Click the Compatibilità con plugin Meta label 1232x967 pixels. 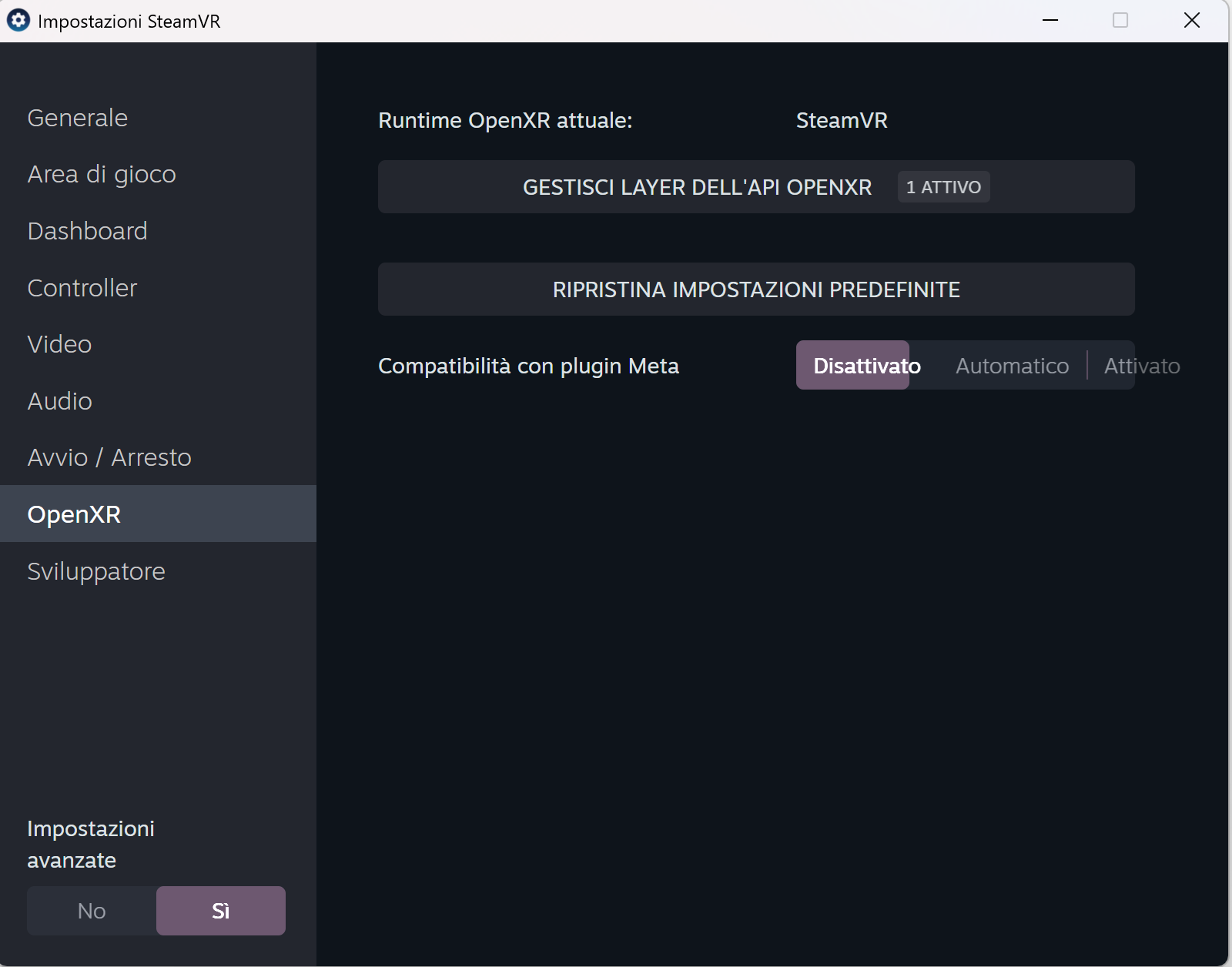click(x=528, y=366)
